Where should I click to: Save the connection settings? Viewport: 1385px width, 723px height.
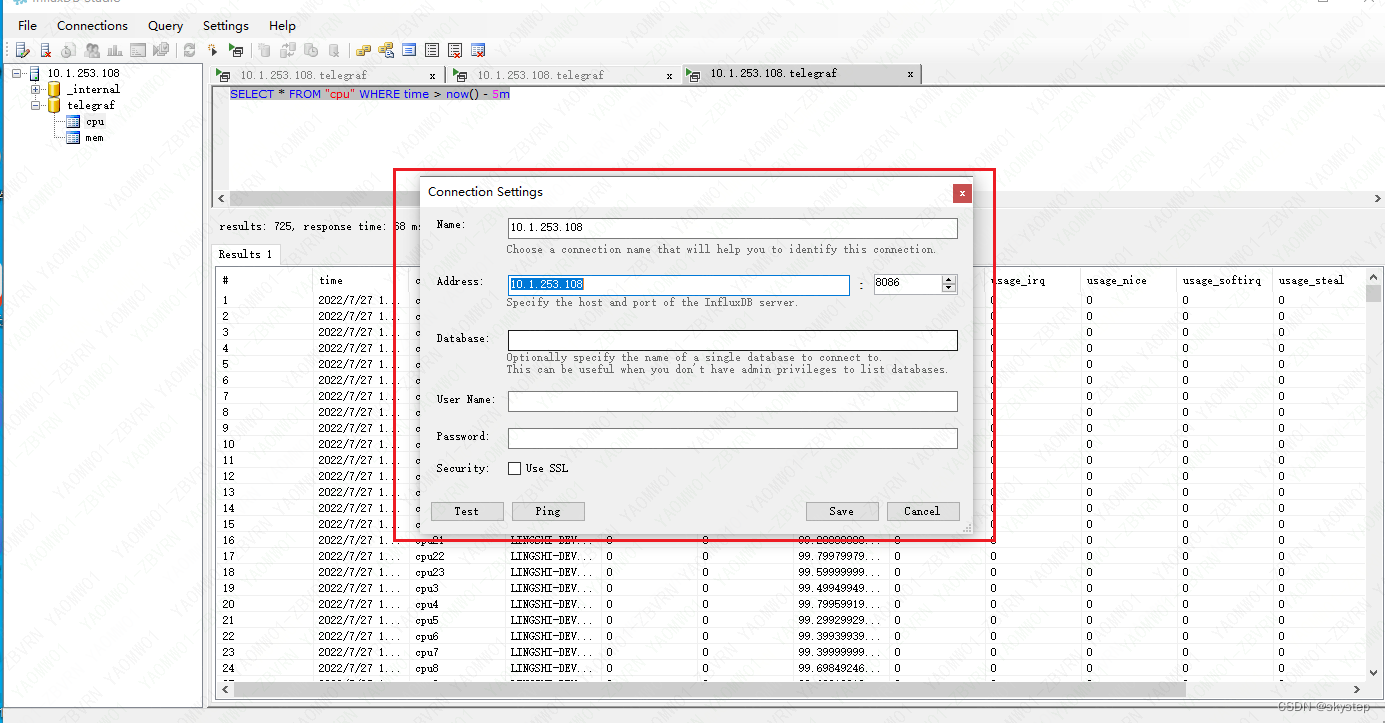click(x=842, y=511)
